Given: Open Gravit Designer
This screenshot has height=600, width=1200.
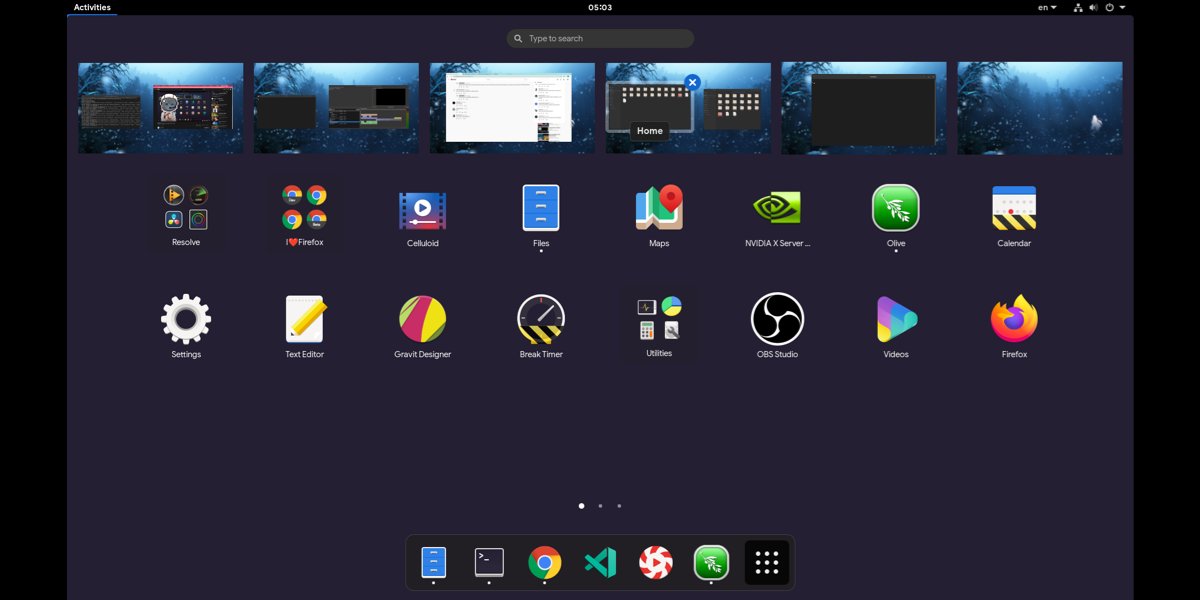Looking at the screenshot, I should coord(422,326).
